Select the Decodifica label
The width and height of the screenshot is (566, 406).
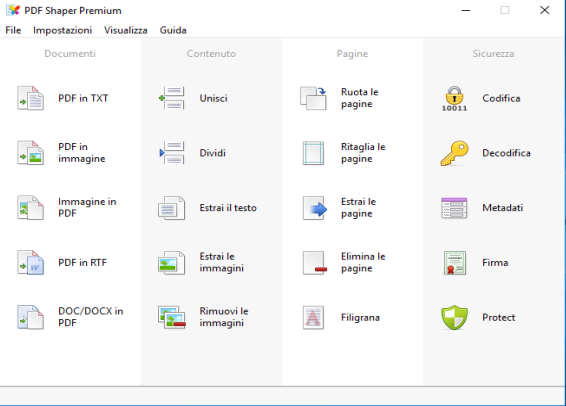(506, 153)
